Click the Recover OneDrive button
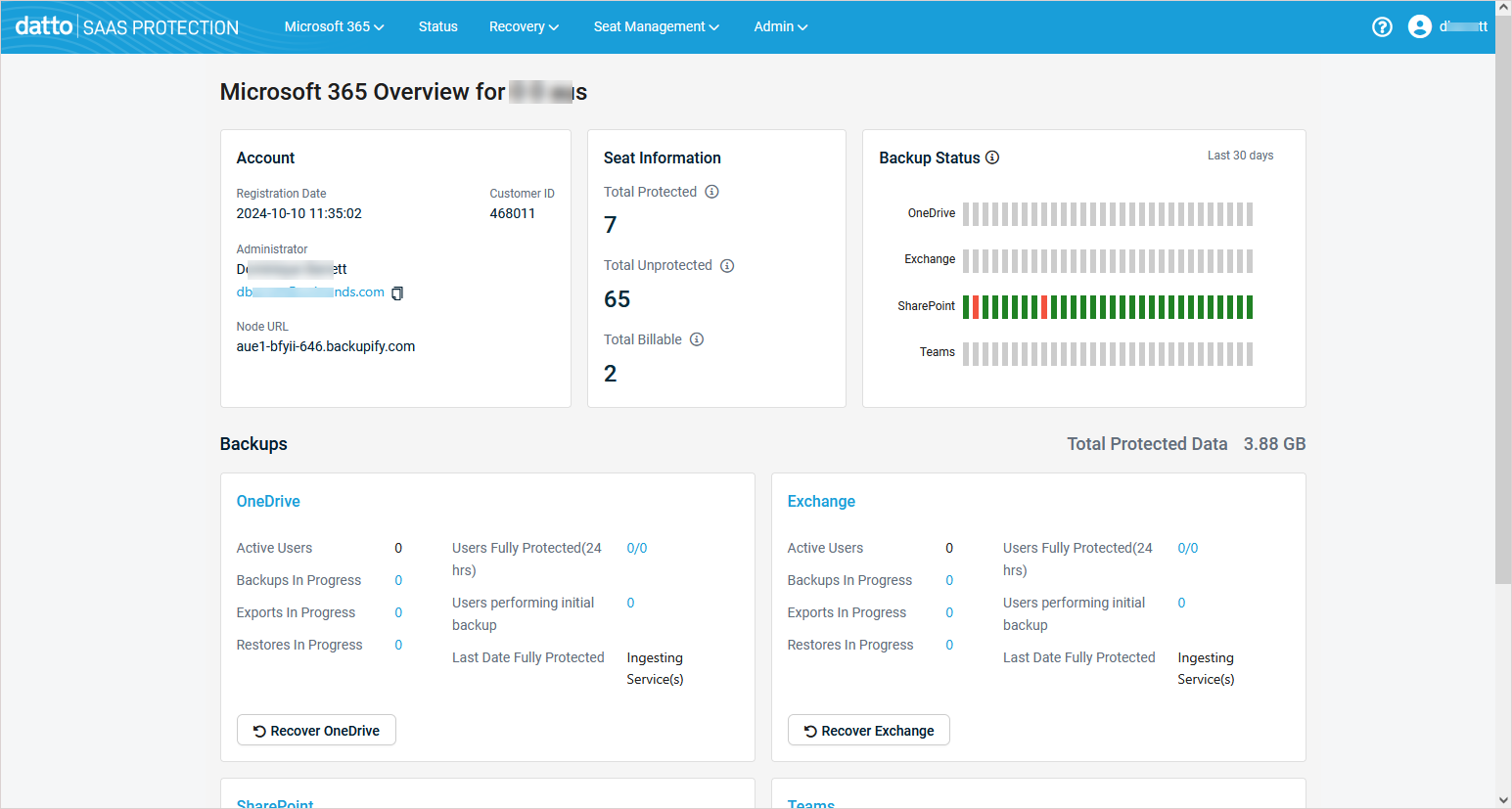 click(316, 731)
